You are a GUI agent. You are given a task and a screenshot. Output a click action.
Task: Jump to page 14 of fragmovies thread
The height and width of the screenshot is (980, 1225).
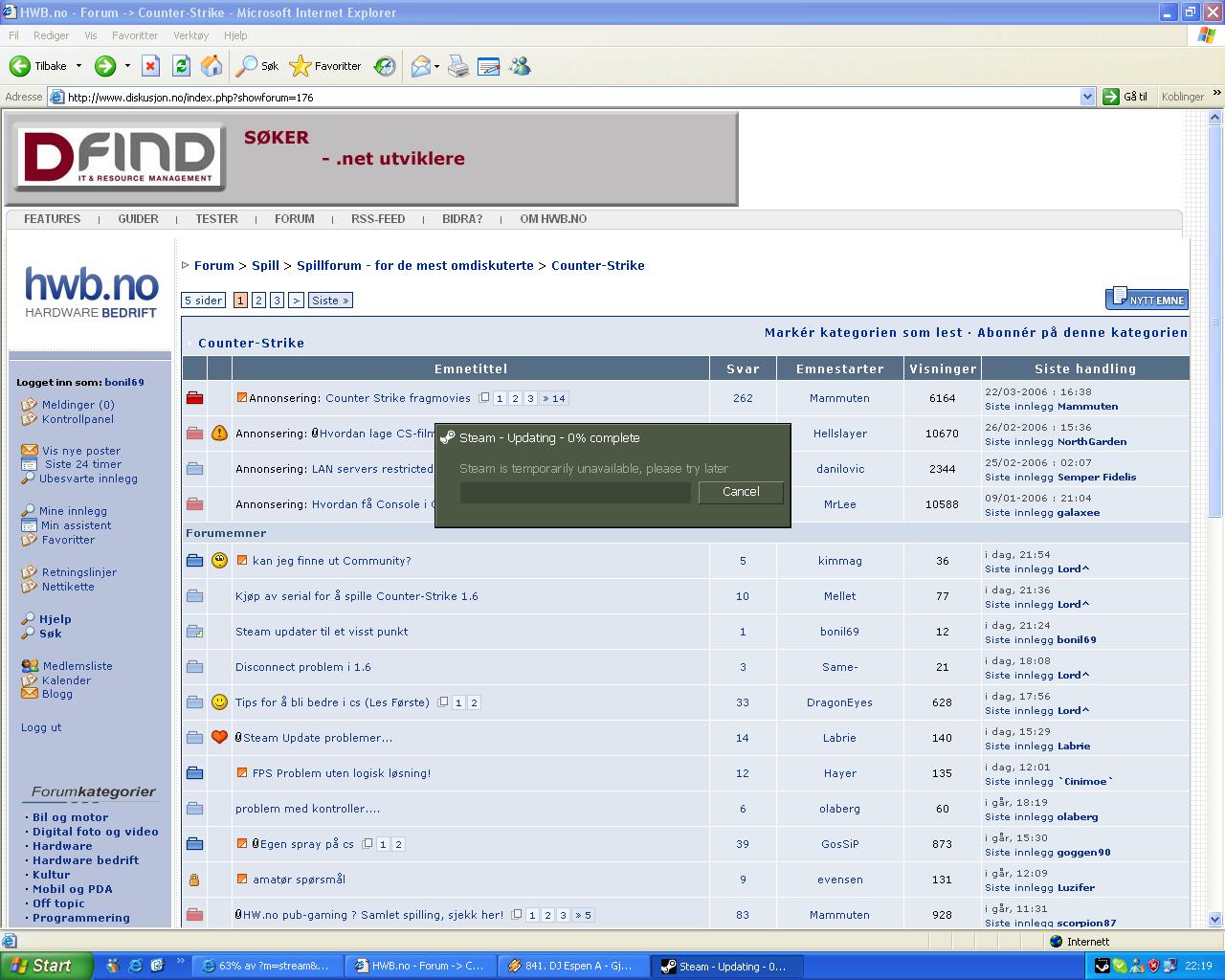(553, 398)
